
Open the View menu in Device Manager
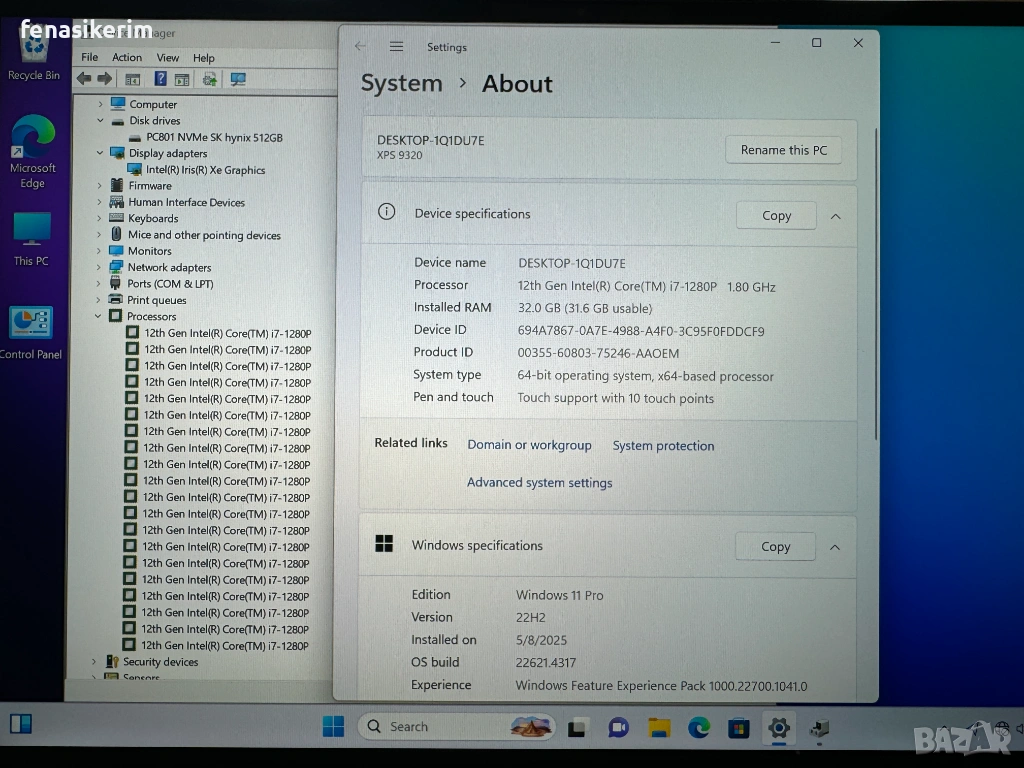pos(168,58)
